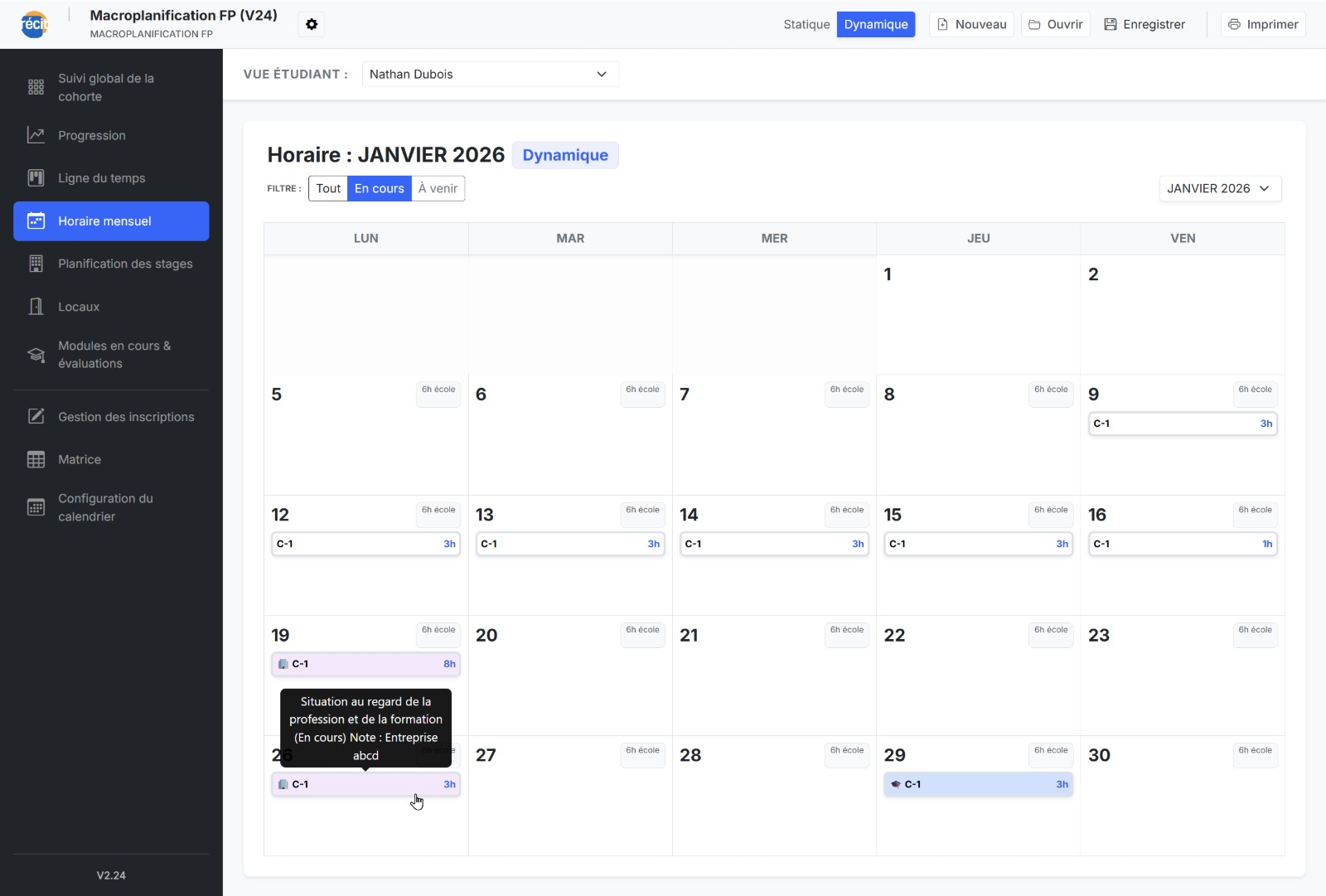This screenshot has height=896, width=1326.
Task: Open Planification des stages icon
Action: [x=36, y=264]
